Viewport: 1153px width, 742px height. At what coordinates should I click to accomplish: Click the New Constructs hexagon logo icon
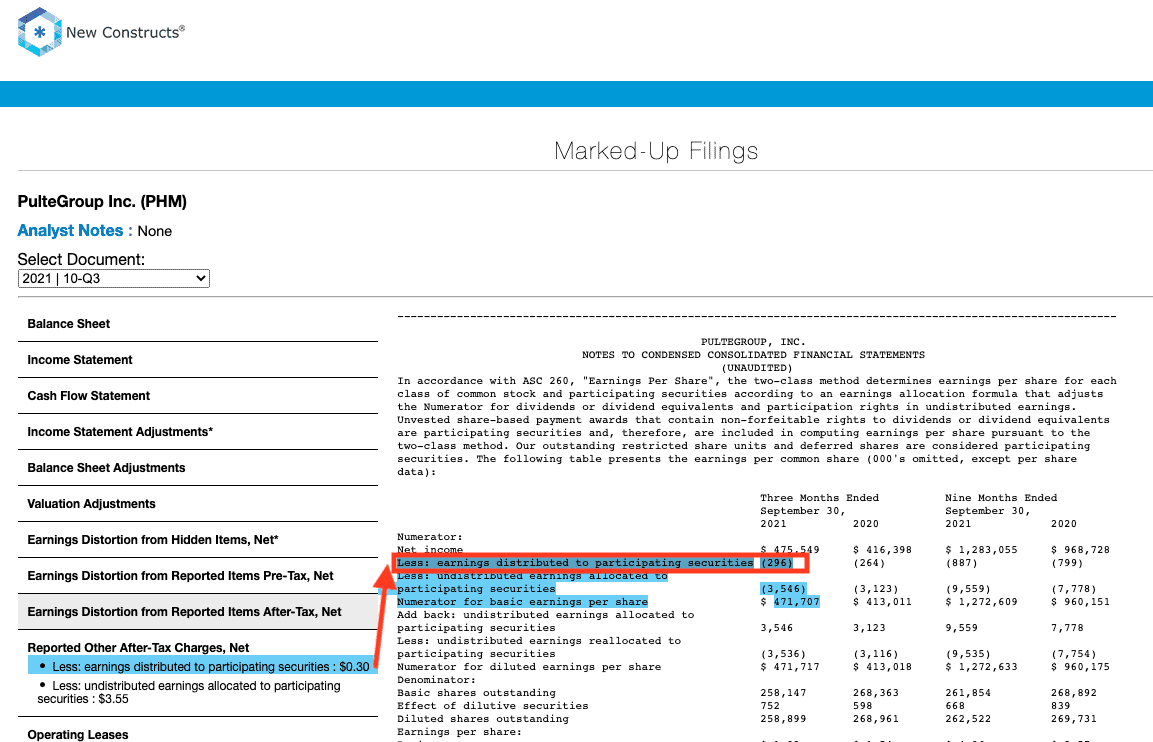[x=40, y=32]
